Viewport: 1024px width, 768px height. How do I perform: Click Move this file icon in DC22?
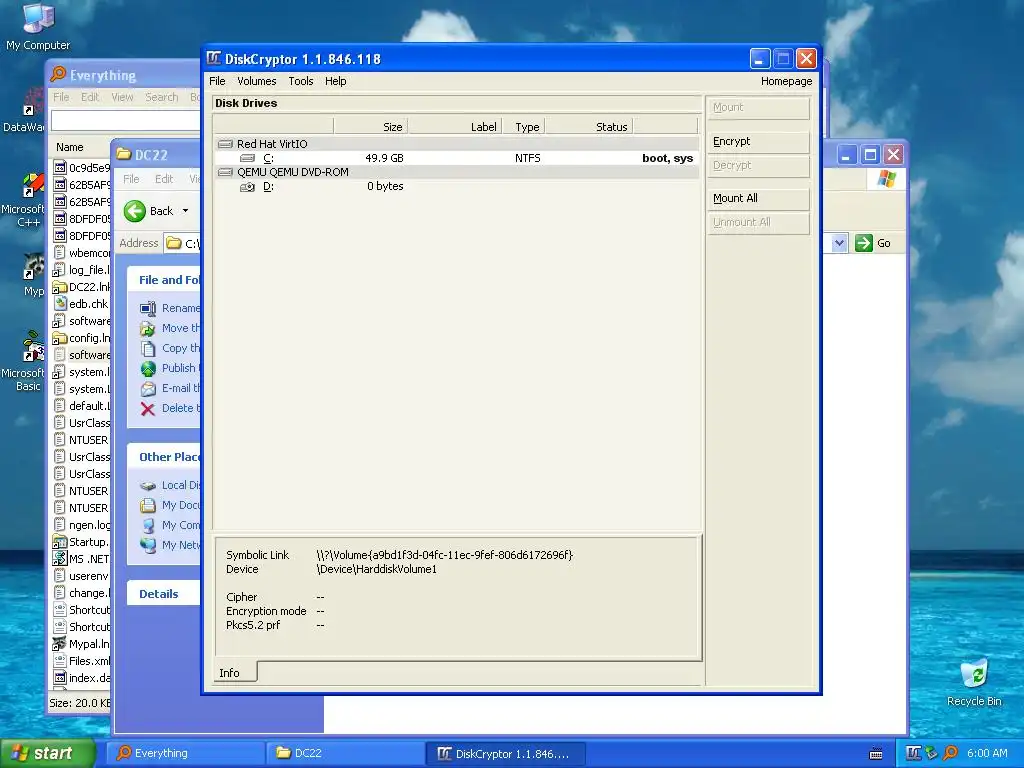click(148, 328)
